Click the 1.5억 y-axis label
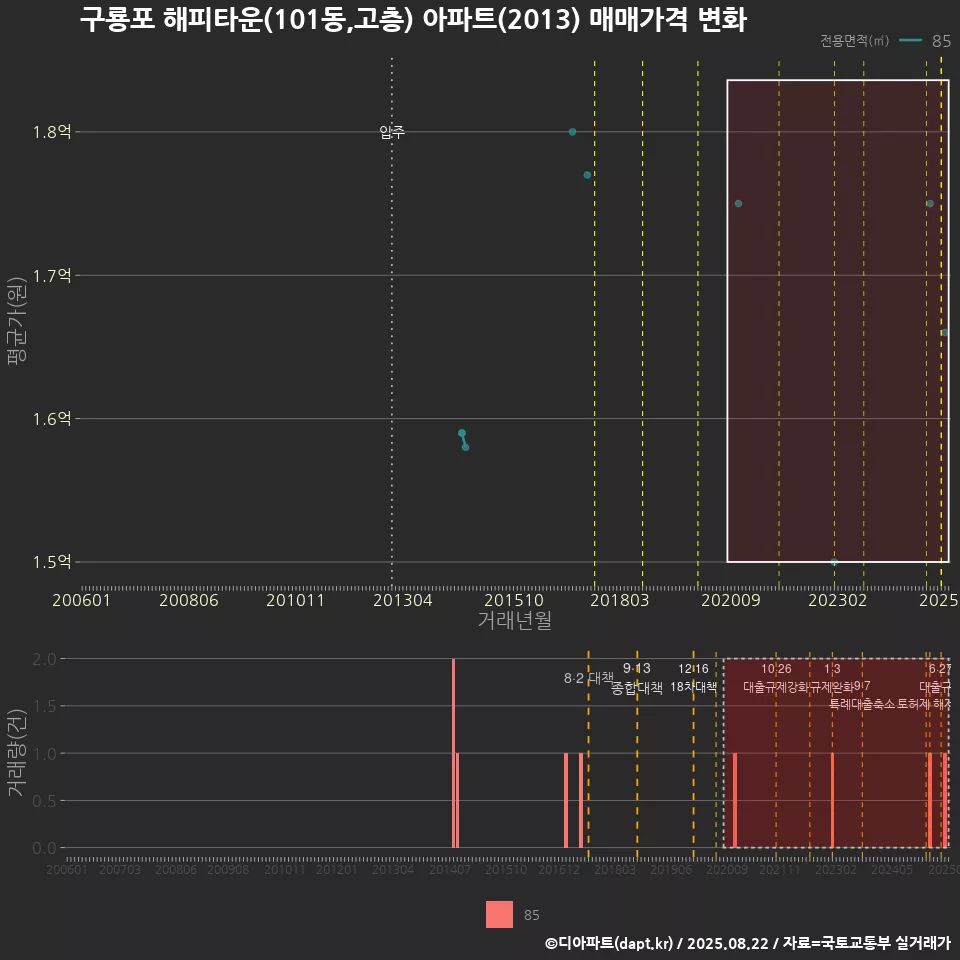The image size is (960, 960). tap(52, 562)
